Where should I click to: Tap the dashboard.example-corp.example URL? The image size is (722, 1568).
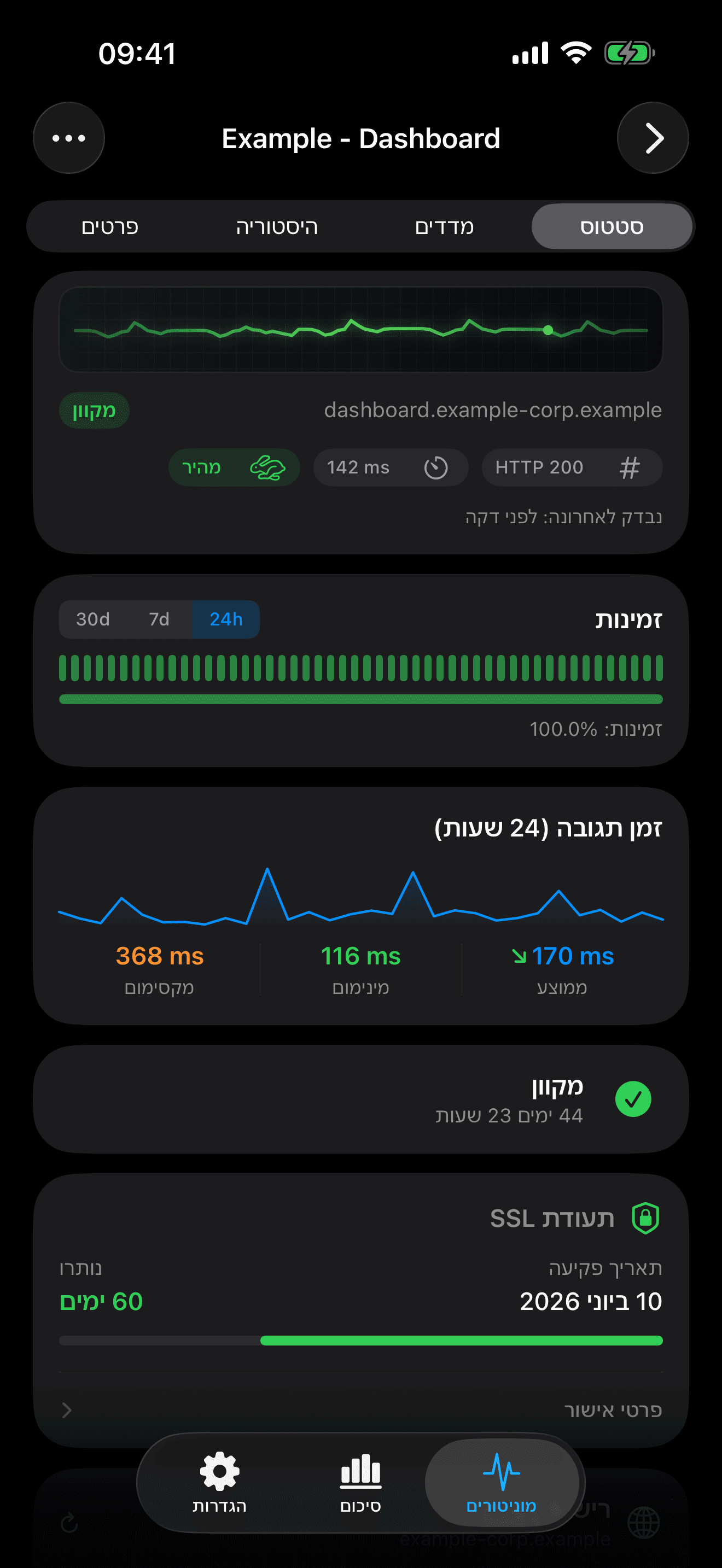pos(492,410)
